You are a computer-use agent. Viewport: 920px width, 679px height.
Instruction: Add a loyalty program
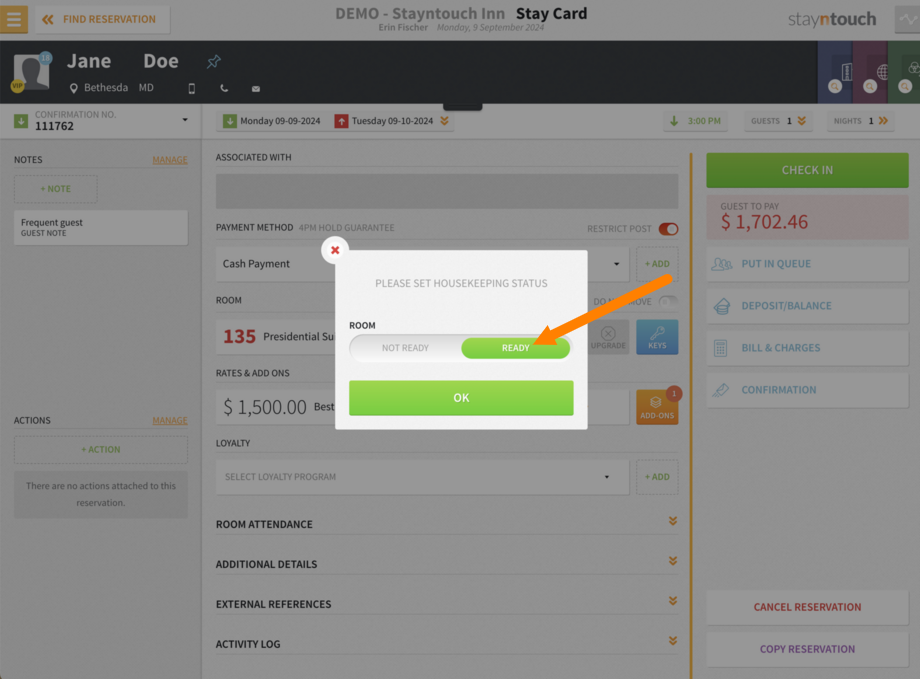pyautogui.click(x=657, y=477)
